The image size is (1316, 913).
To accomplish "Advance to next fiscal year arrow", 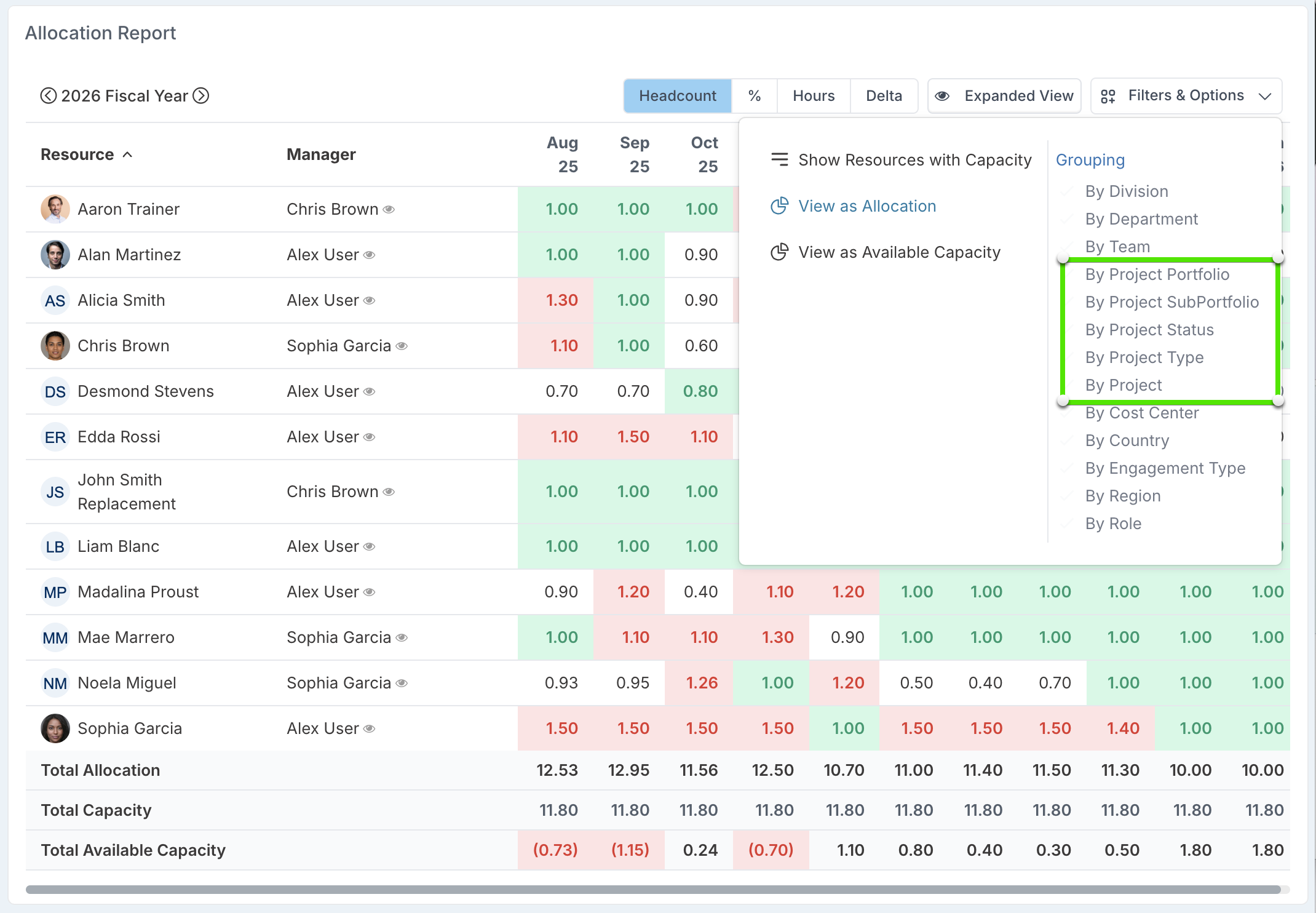I will pos(201,96).
